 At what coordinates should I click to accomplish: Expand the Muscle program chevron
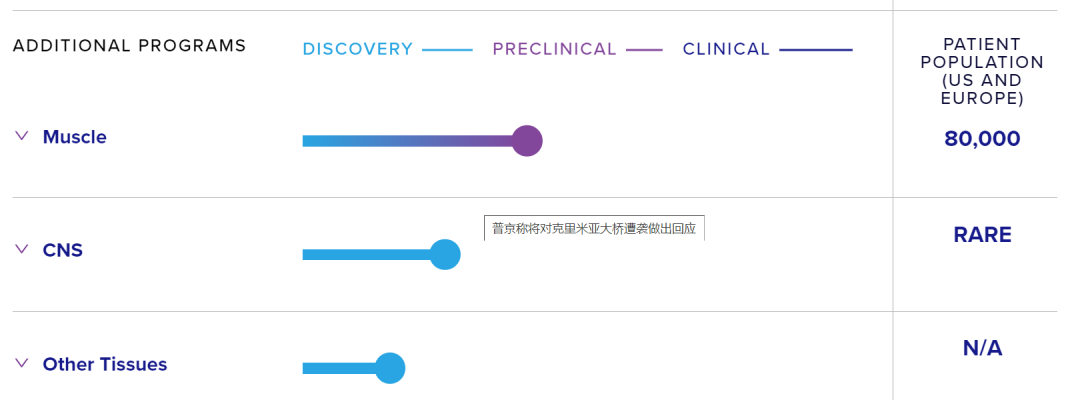tap(22, 136)
